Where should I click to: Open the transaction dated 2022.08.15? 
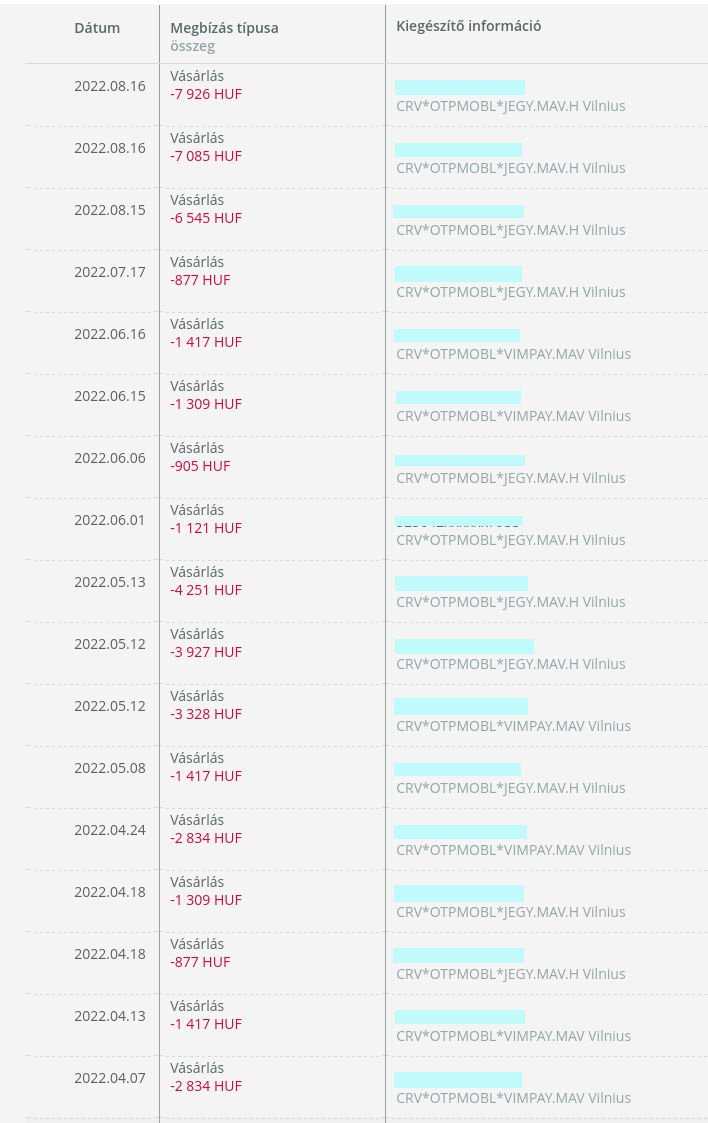[x=110, y=210]
